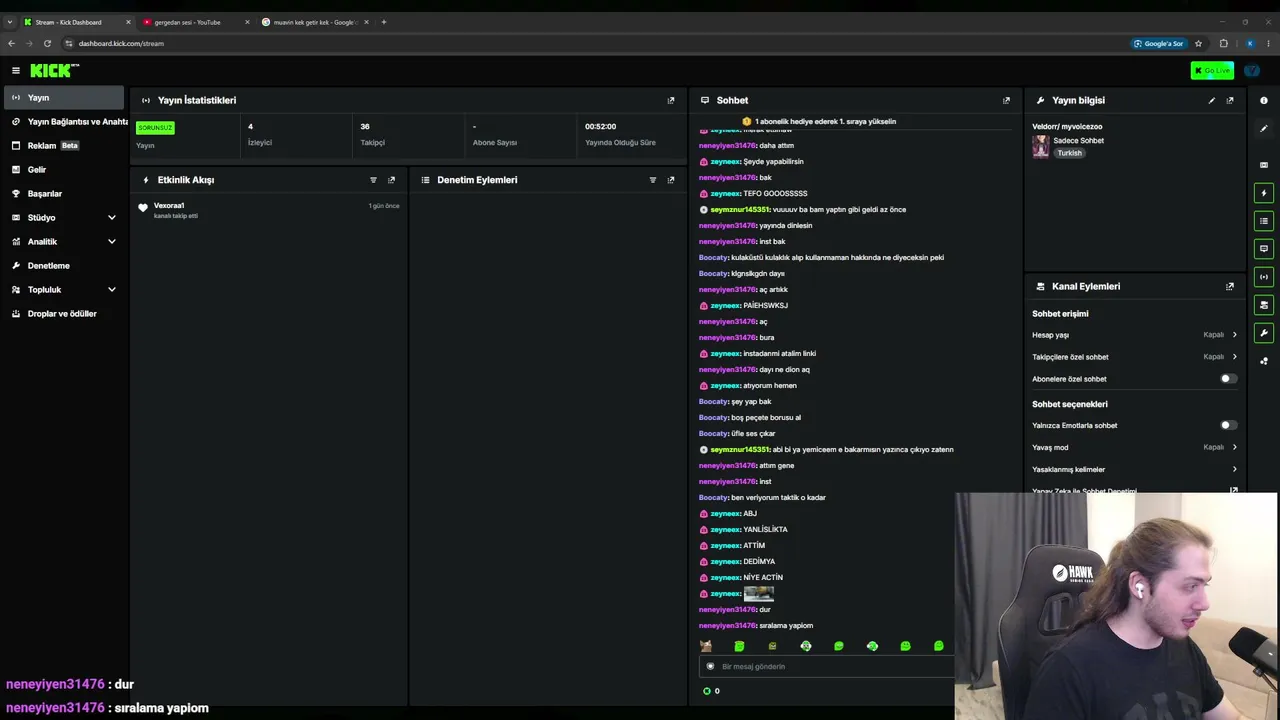Screen dimensions: 1280x720
Task: Click username Boocaty in 'üfle ses çıkar' message
Action: 713,433
